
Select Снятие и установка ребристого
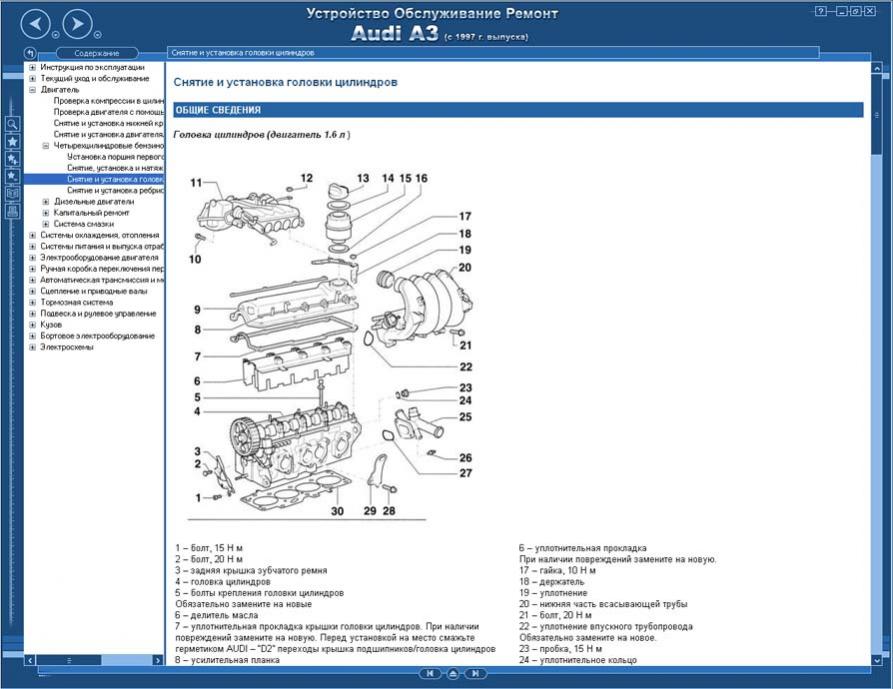(116, 190)
